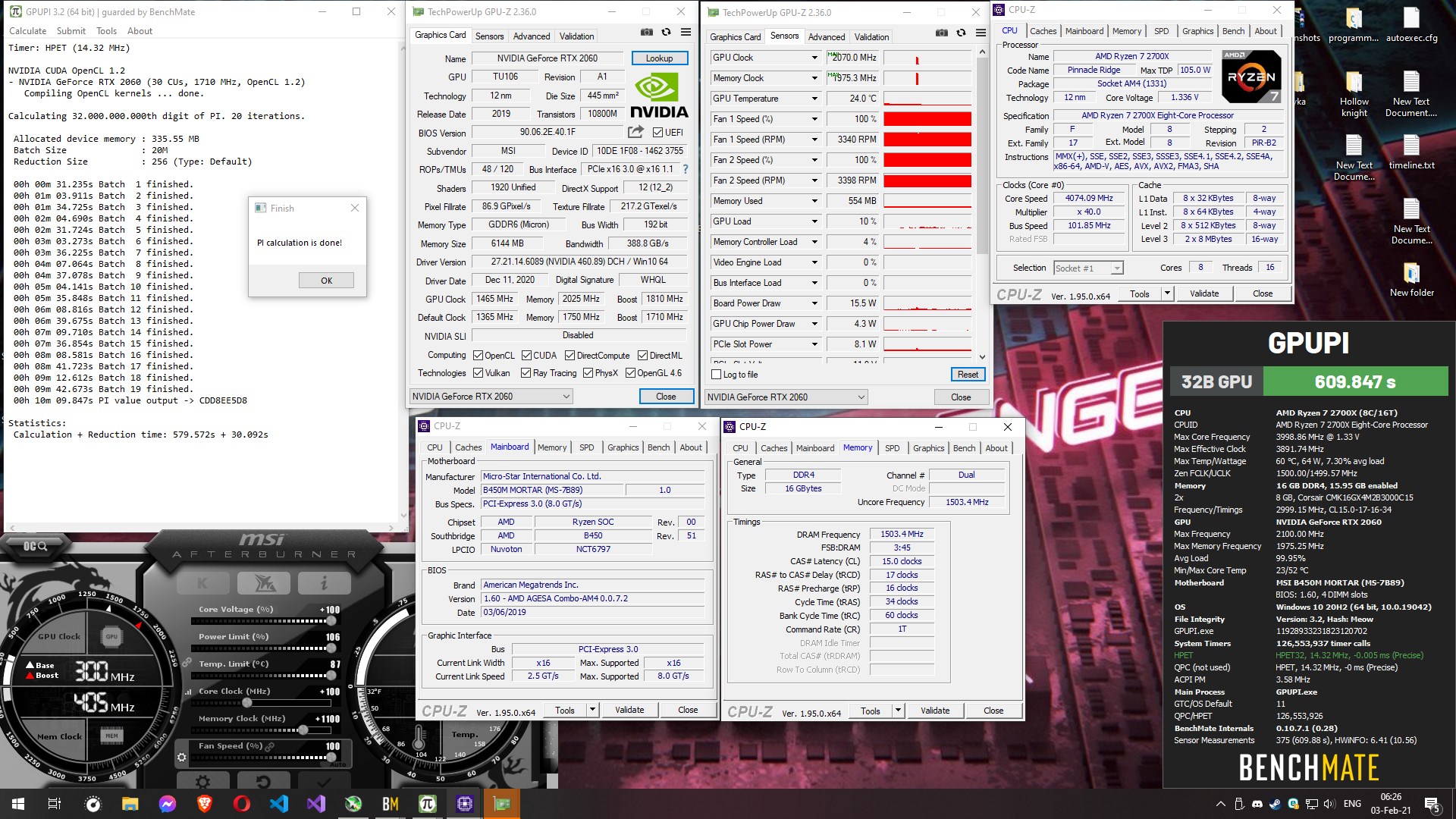Adjust the Power Limit (%) slider handle
This screenshot has width=1456, height=819.
coord(331,648)
